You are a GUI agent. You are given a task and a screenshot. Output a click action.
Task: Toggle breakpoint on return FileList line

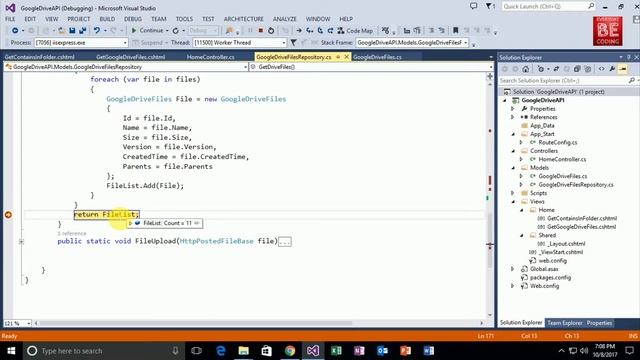coord(8,215)
